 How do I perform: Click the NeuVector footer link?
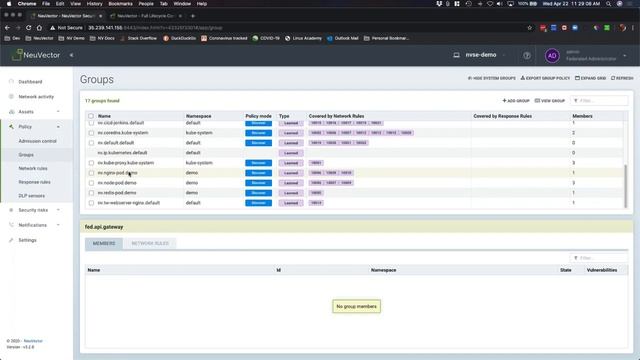[33, 341]
